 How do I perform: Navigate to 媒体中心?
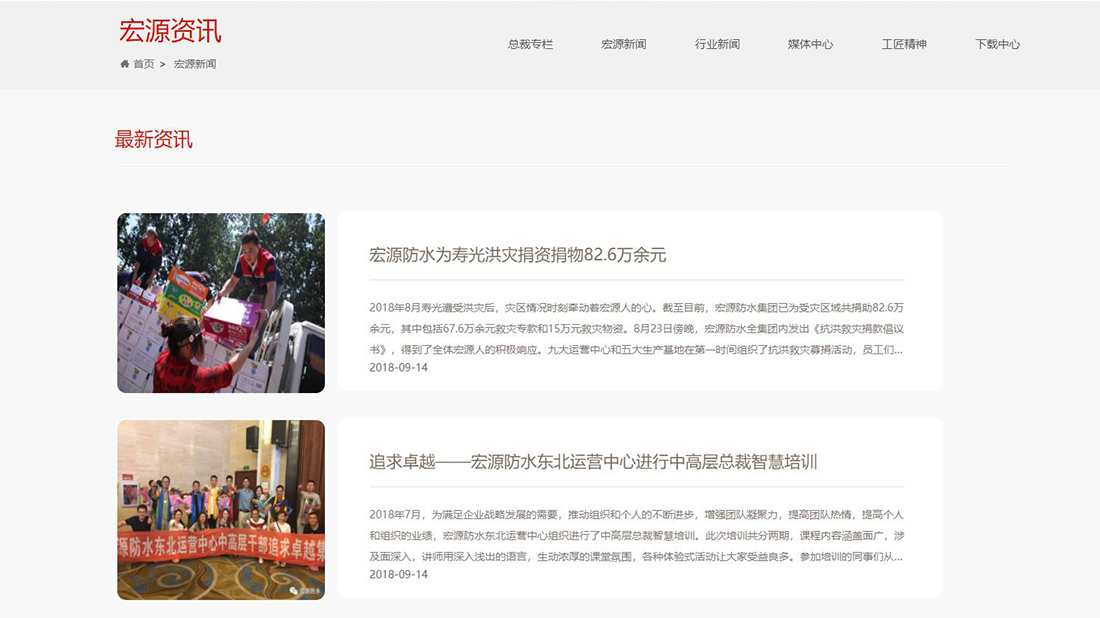tap(808, 43)
